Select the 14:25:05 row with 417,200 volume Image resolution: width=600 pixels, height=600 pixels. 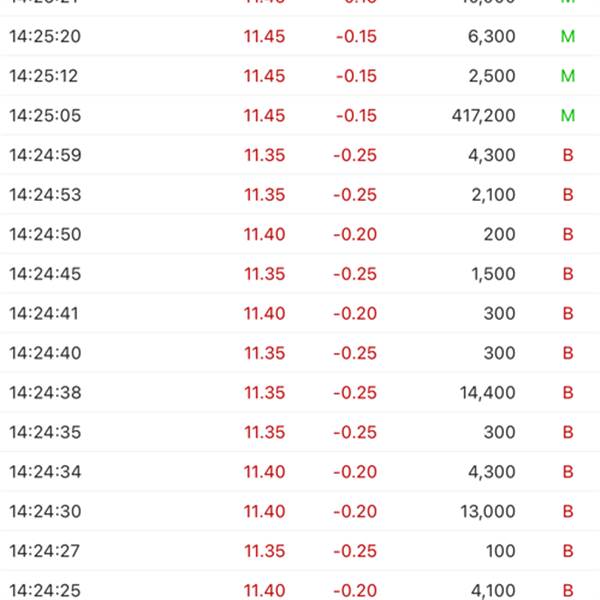point(300,116)
